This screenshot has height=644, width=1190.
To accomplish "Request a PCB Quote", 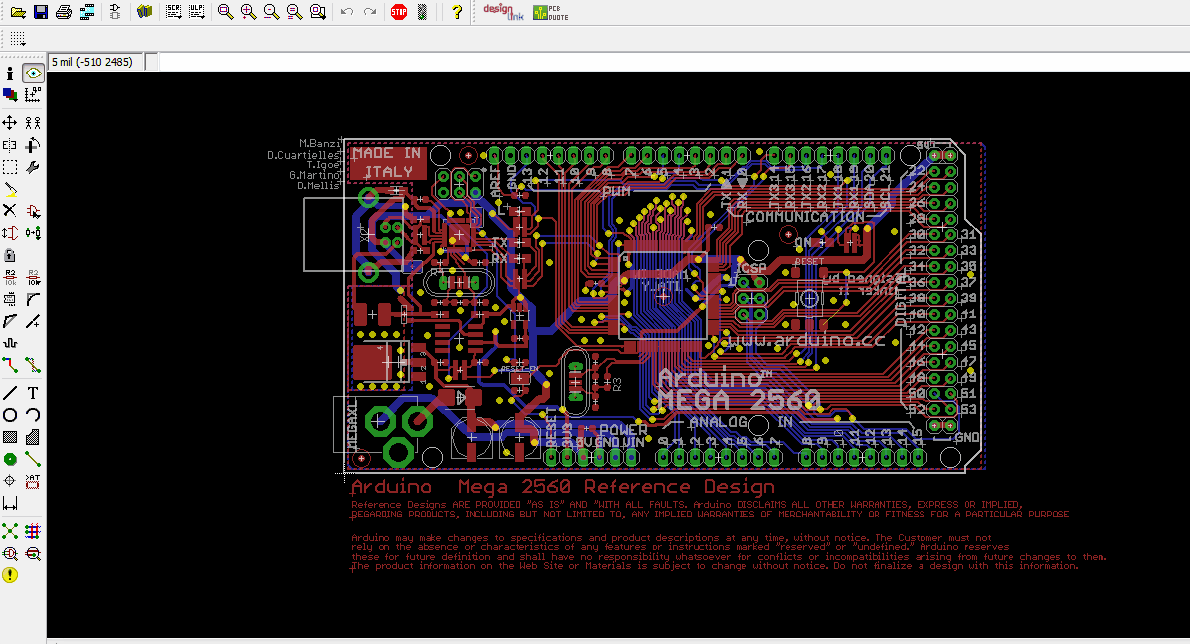I will 550,12.
